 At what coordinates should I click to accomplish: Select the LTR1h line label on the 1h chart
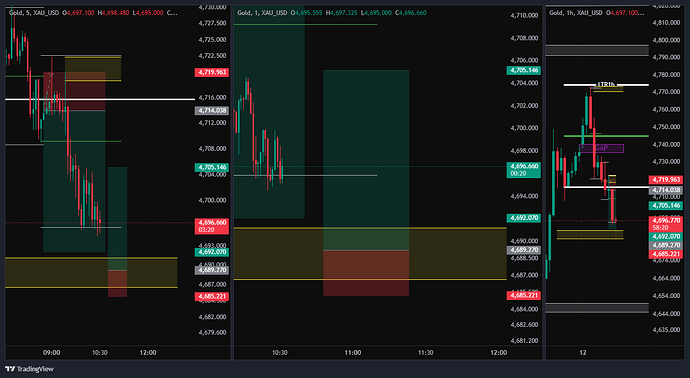coord(606,84)
